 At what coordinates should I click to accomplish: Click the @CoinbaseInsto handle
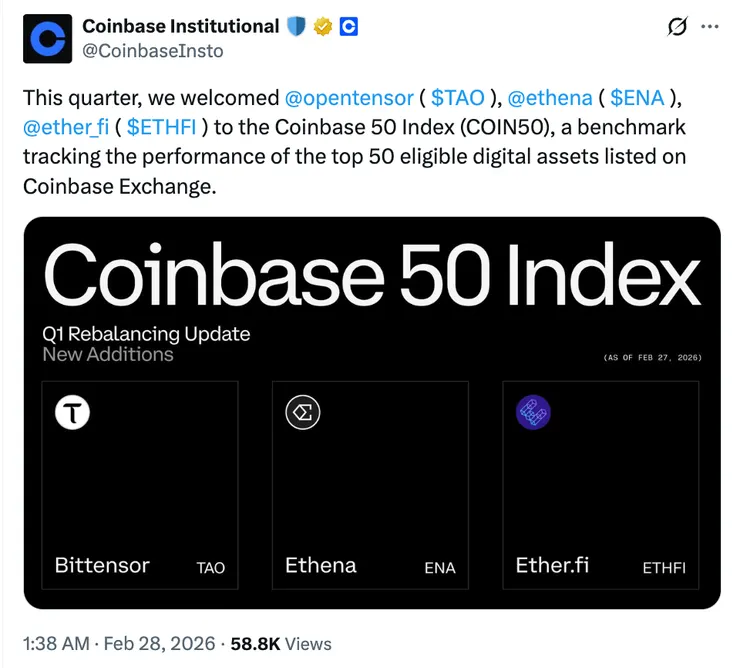(x=152, y=50)
